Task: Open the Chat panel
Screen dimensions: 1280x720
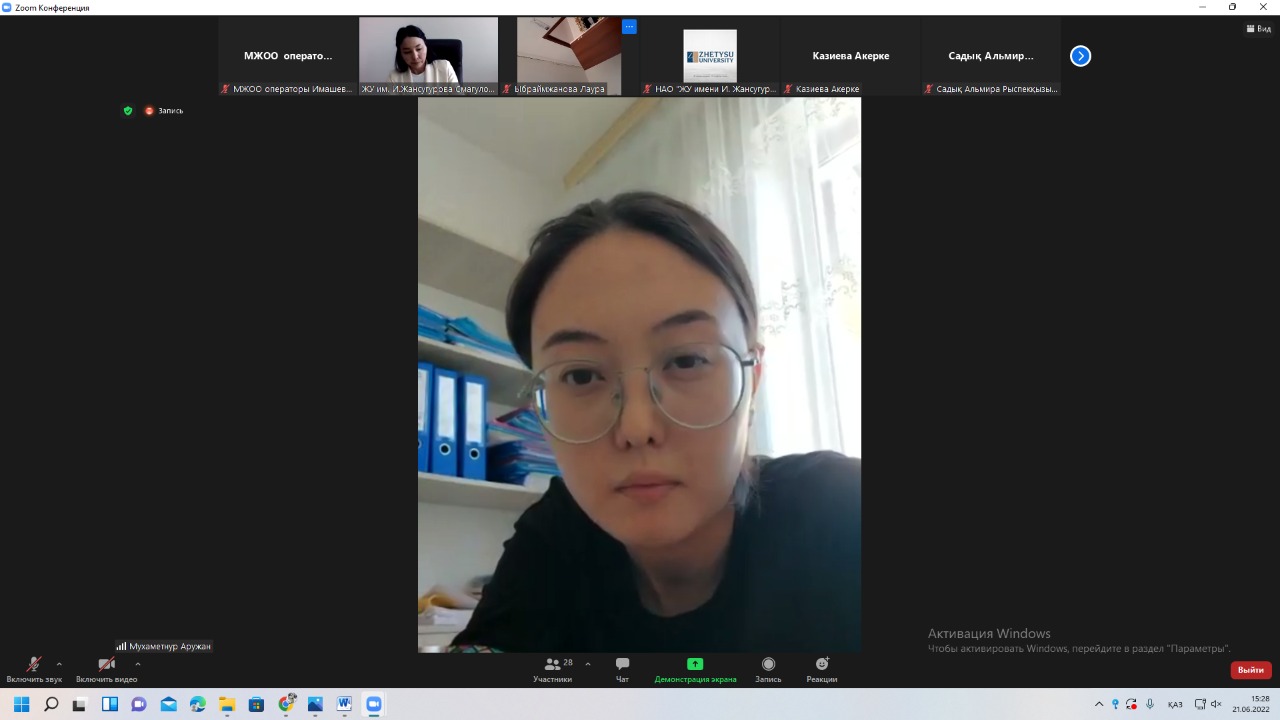Action: pyautogui.click(x=622, y=669)
